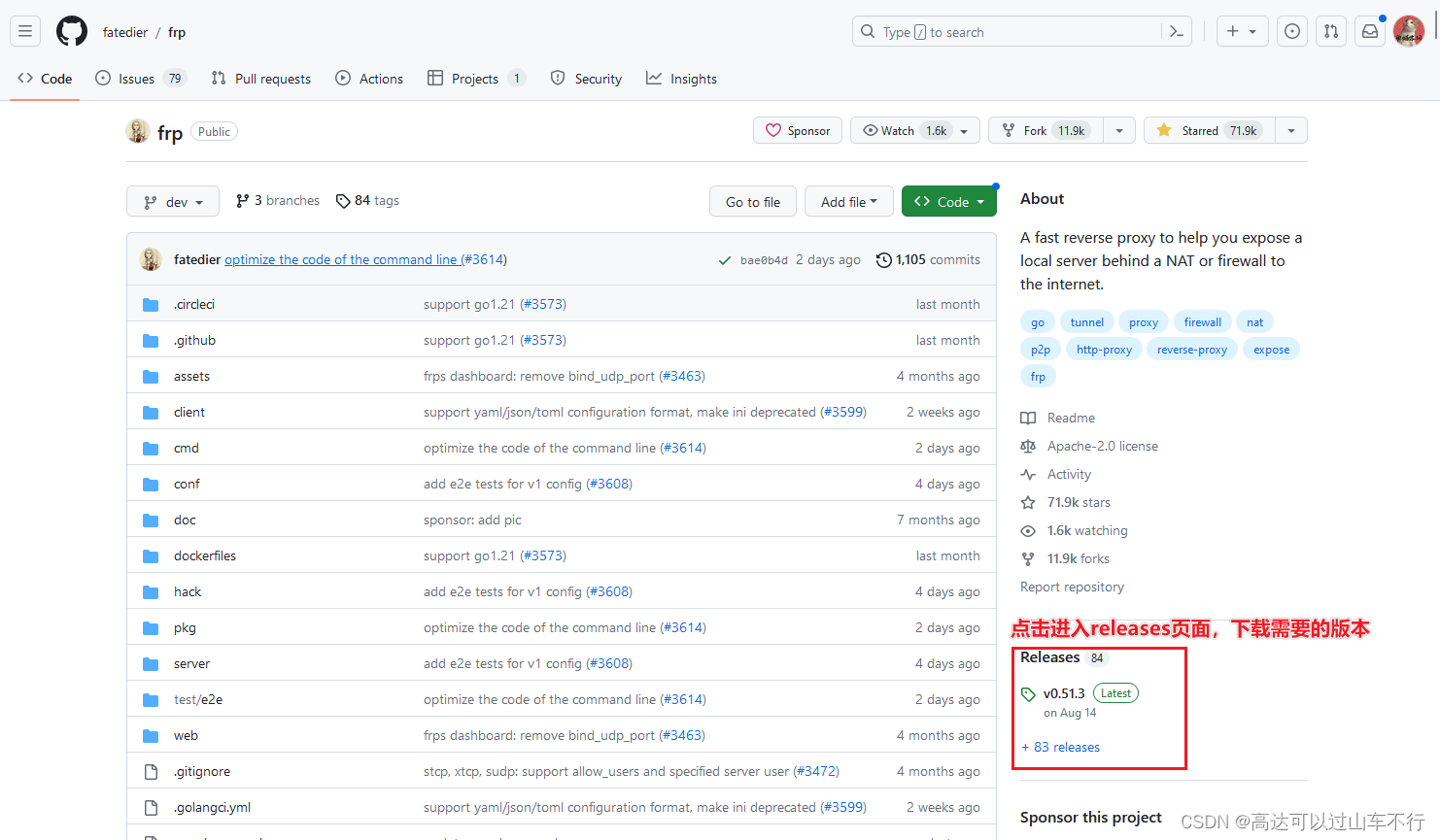
Task: Open the 1,105 commits history
Action: point(928,259)
